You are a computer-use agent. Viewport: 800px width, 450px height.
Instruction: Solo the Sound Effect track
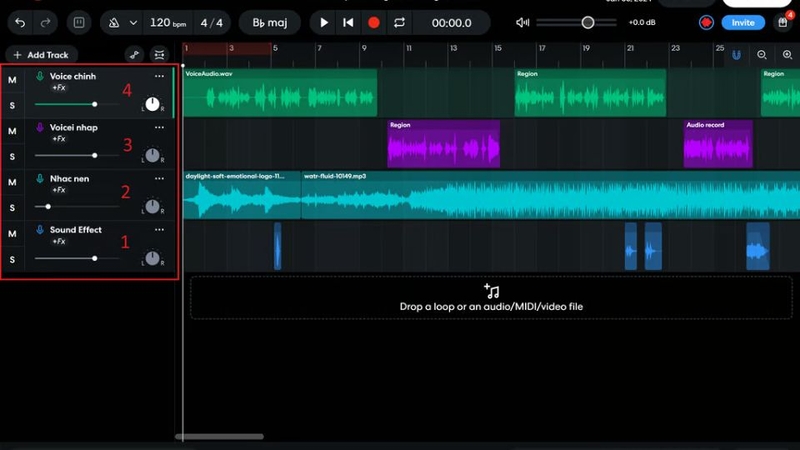12,259
